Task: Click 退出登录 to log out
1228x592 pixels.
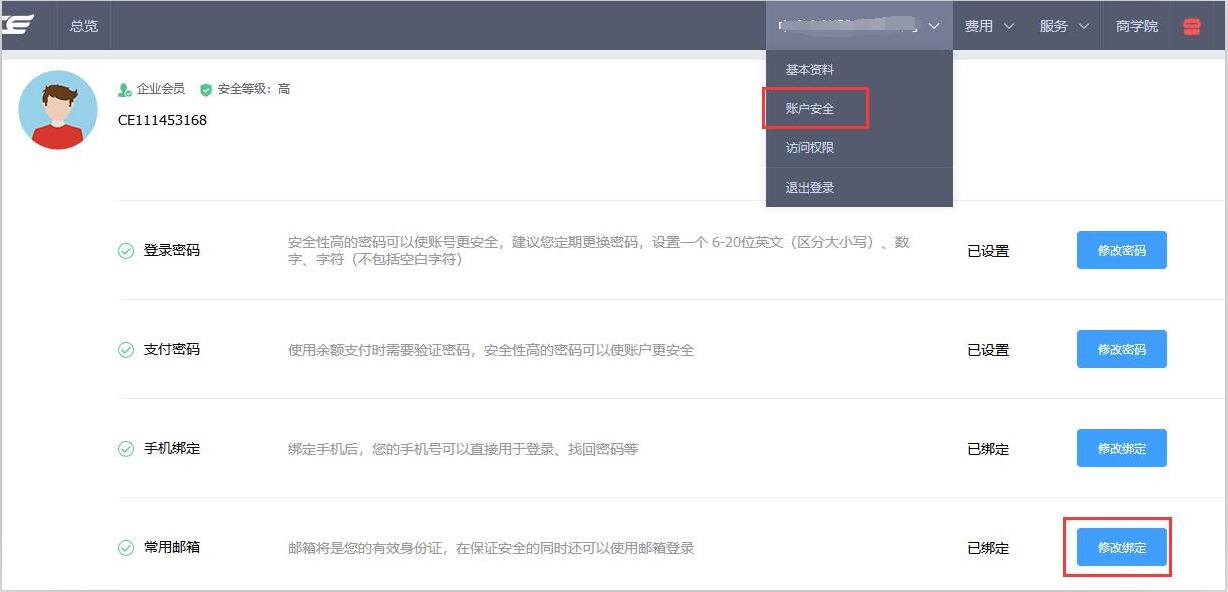Action: click(x=809, y=188)
